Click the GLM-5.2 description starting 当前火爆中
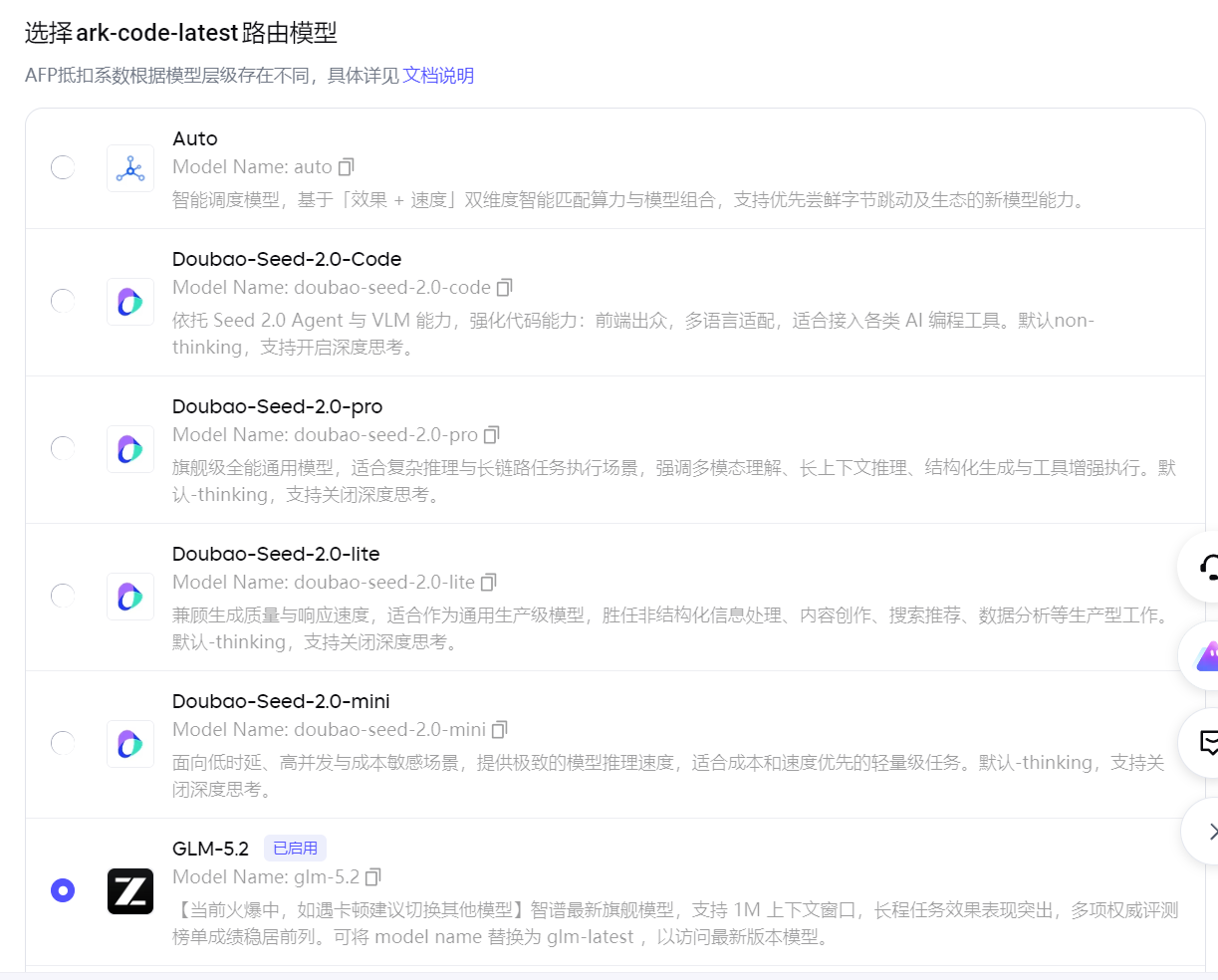 pos(675,923)
